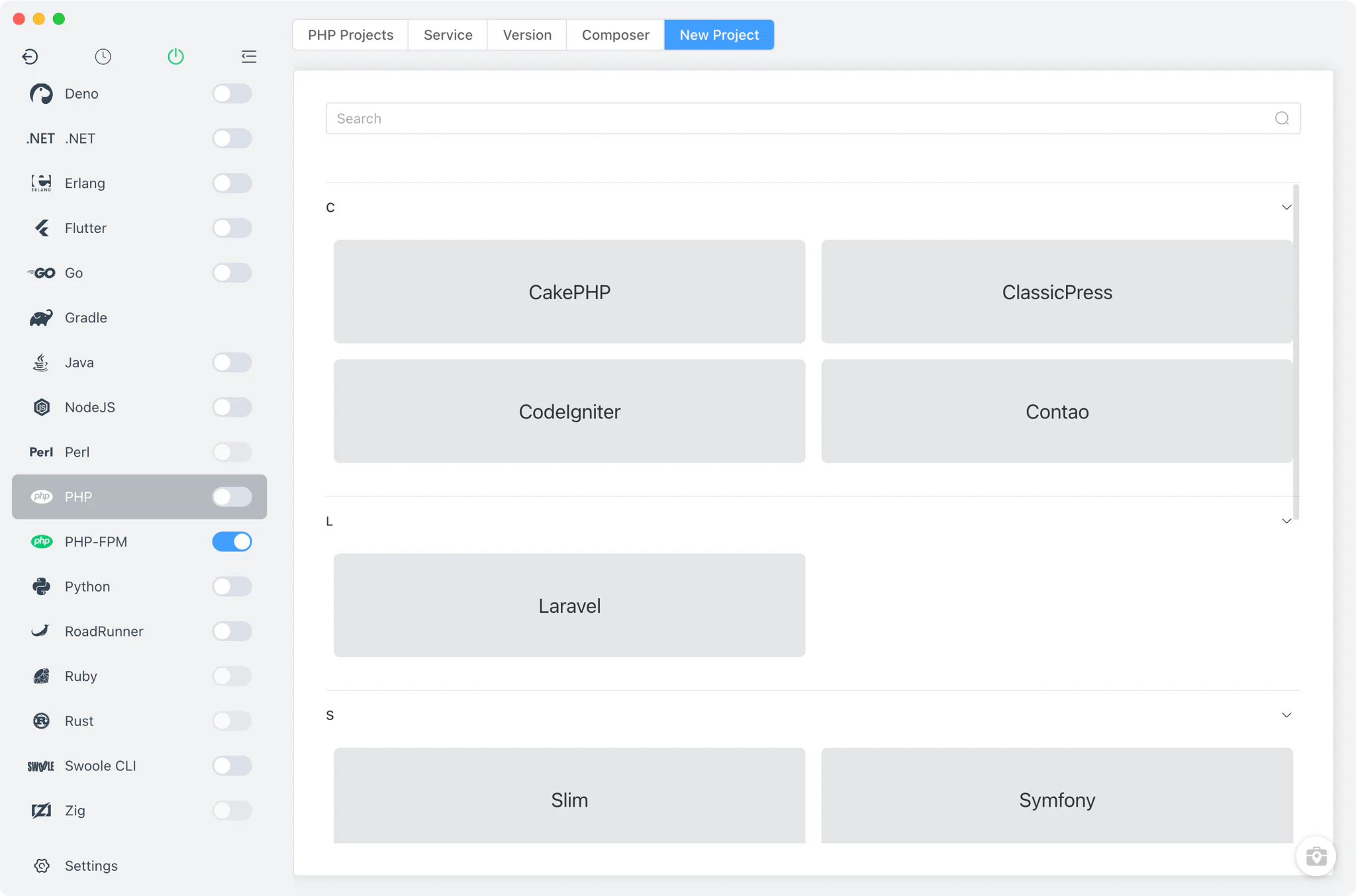This screenshot has width=1356, height=896.
Task: Switch to the PHP Projects tab
Action: [350, 35]
